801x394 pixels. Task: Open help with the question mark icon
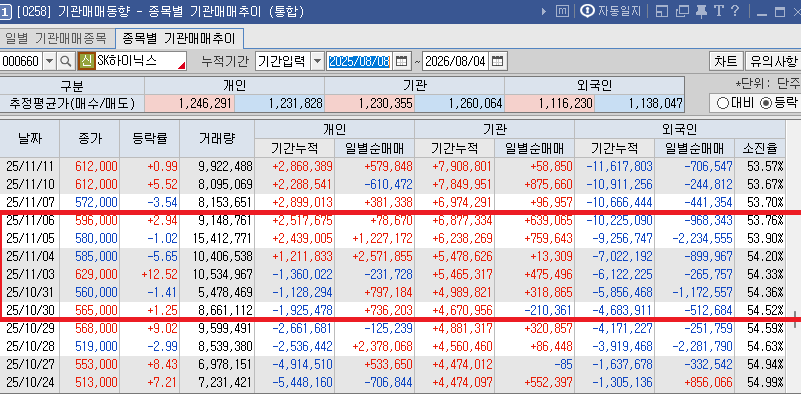click(735, 11)
